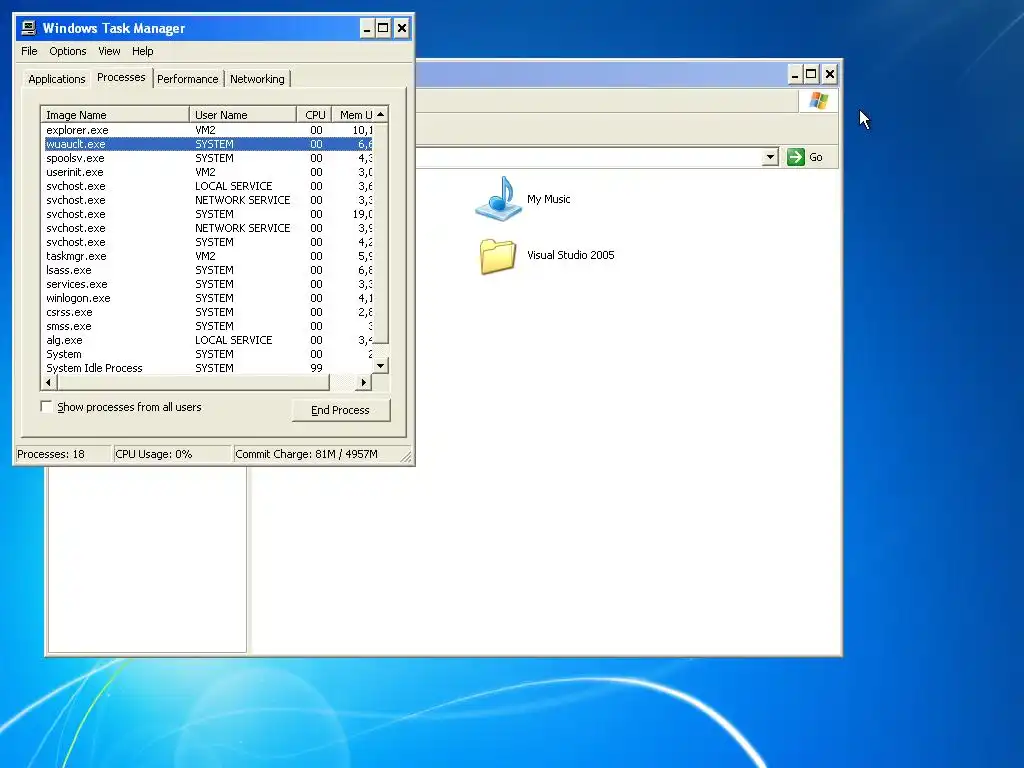The height and width of the screenshot is (768, 1024).
Task: Select the spoolsv.exe process row
Action: pos(208,158)
